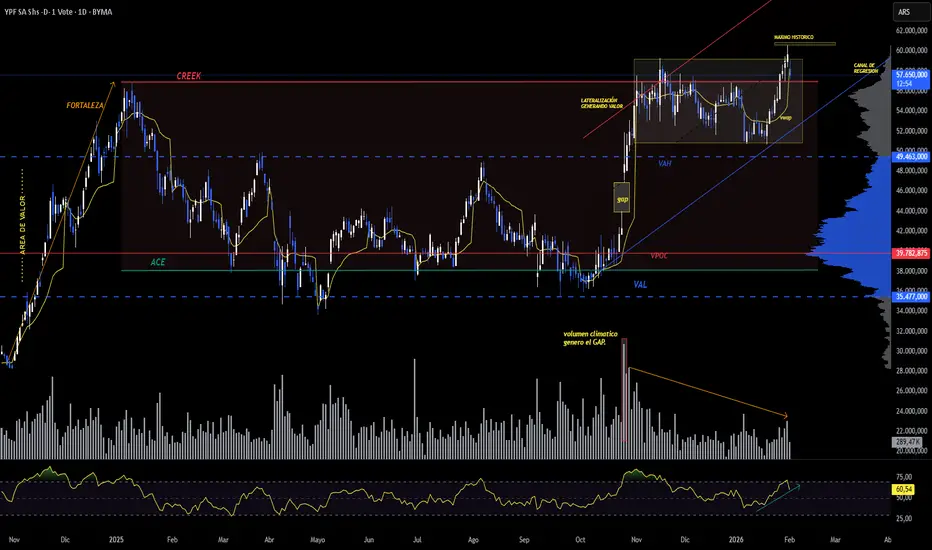932x550 pixels.
Task: Click the 49.463,000 VAH price label
Action: 911,157
